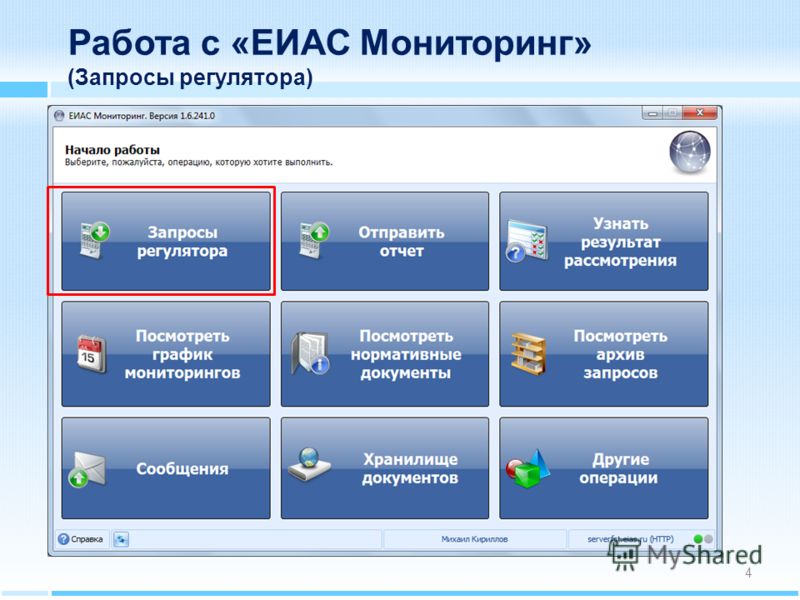The image size is (800, 600).
Task: Close the ЕИАС Мониторинг window
Action: [x=701, y=113]
